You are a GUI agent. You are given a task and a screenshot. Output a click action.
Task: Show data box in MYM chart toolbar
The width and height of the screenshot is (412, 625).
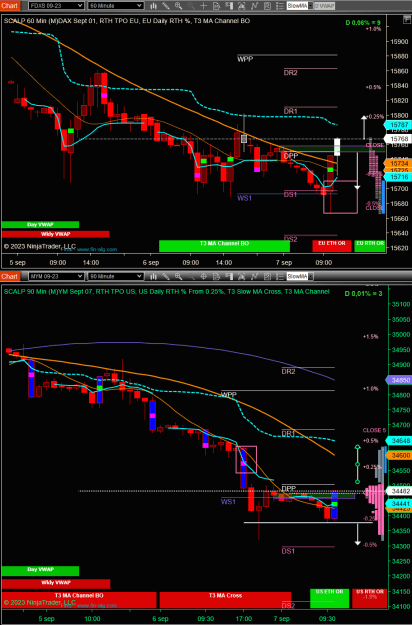coord(216,276)
